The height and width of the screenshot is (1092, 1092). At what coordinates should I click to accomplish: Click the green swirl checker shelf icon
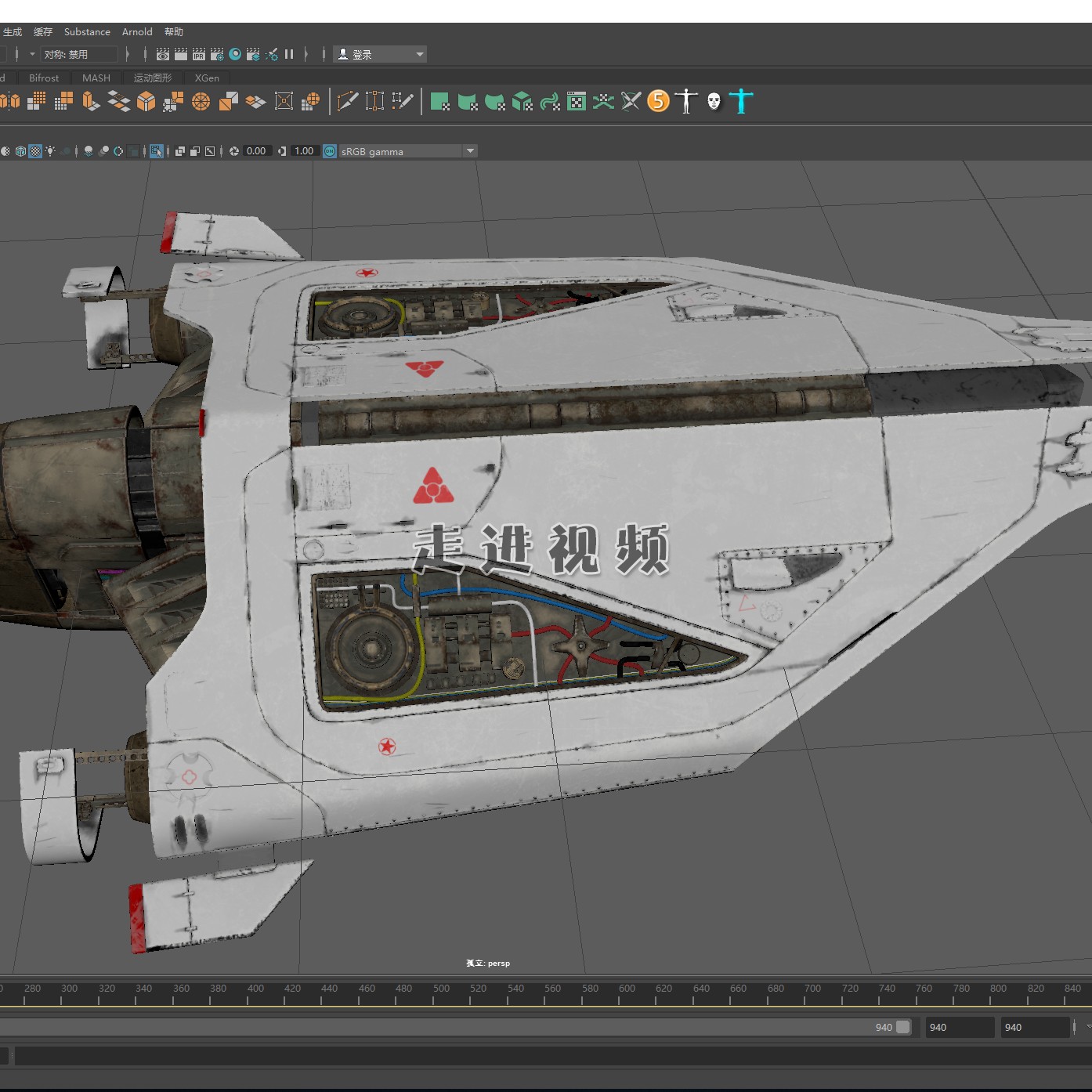(550, 101)
